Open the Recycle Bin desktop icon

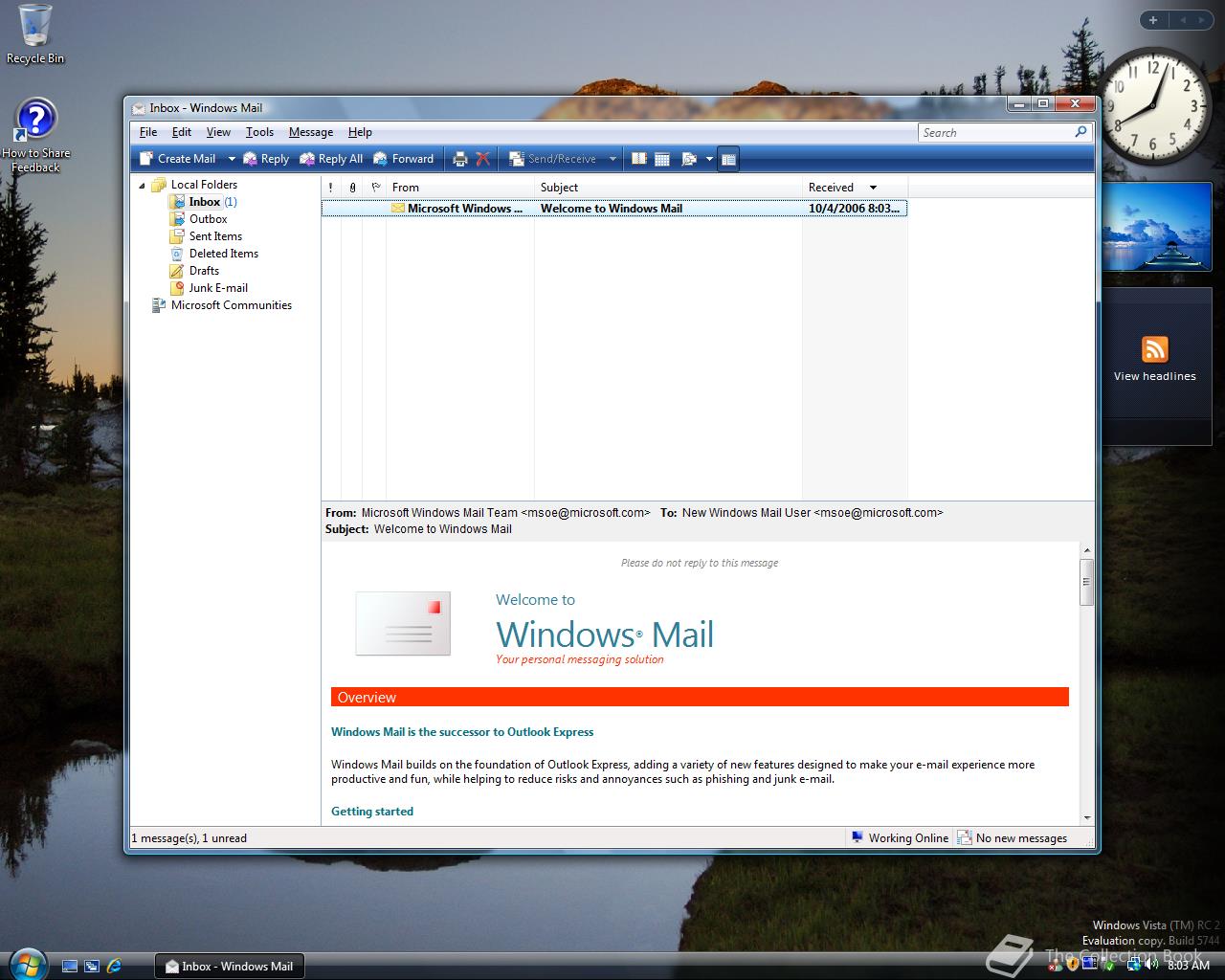point(35,34)
